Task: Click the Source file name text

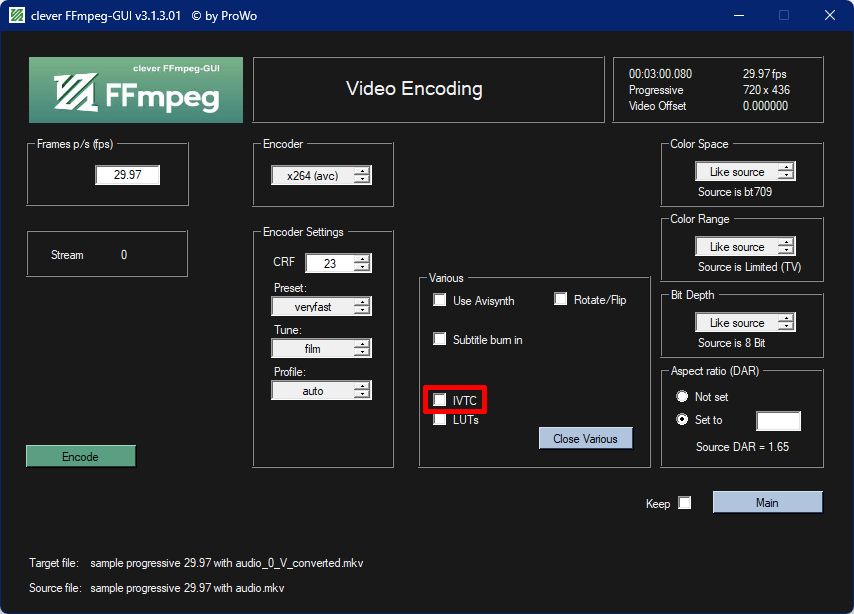Action: (187, 588)
